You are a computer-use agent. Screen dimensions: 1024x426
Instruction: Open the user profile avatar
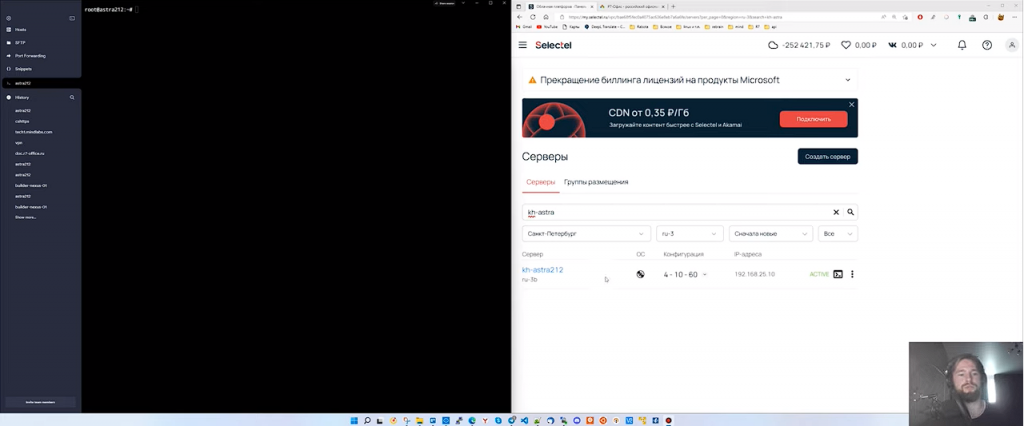point(1012,45)
